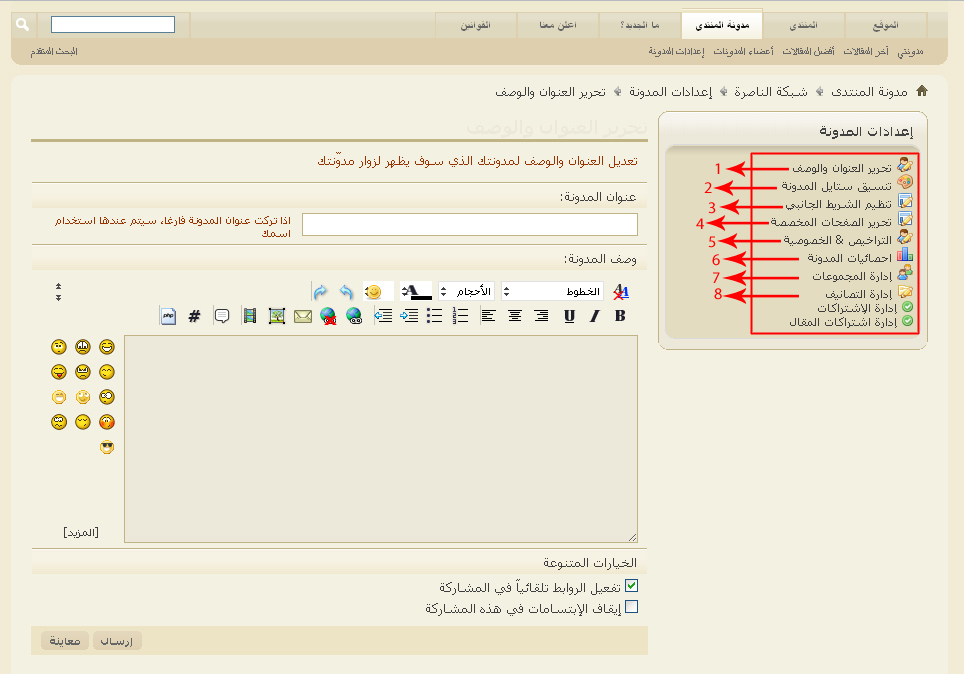
Task: Switch to the الموقع tab
Action: (x=885, y=25)
